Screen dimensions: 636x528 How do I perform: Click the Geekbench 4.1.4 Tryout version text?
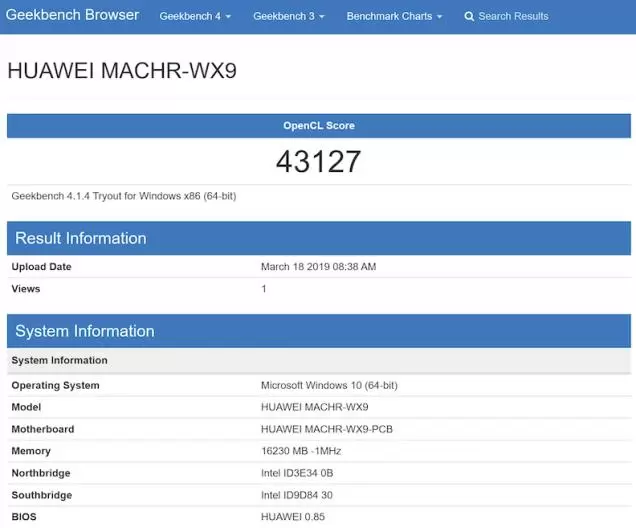click(x=124, y=196)
